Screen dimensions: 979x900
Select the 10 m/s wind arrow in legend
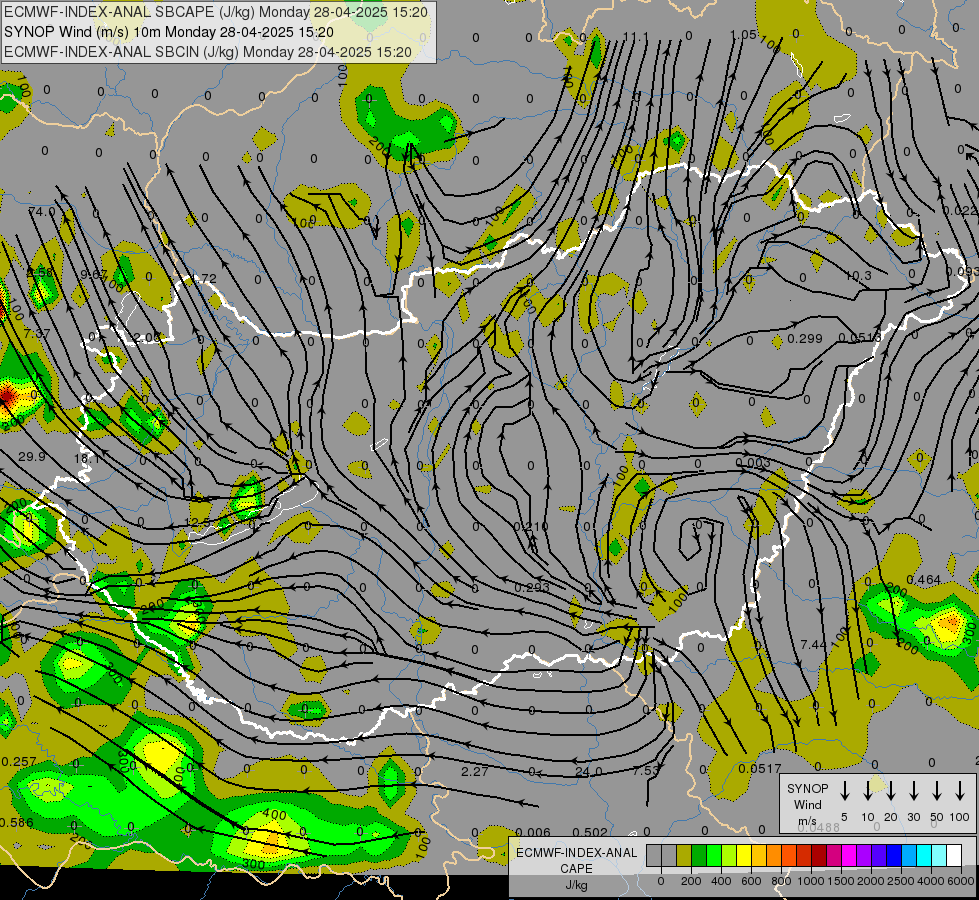[867, 790]
